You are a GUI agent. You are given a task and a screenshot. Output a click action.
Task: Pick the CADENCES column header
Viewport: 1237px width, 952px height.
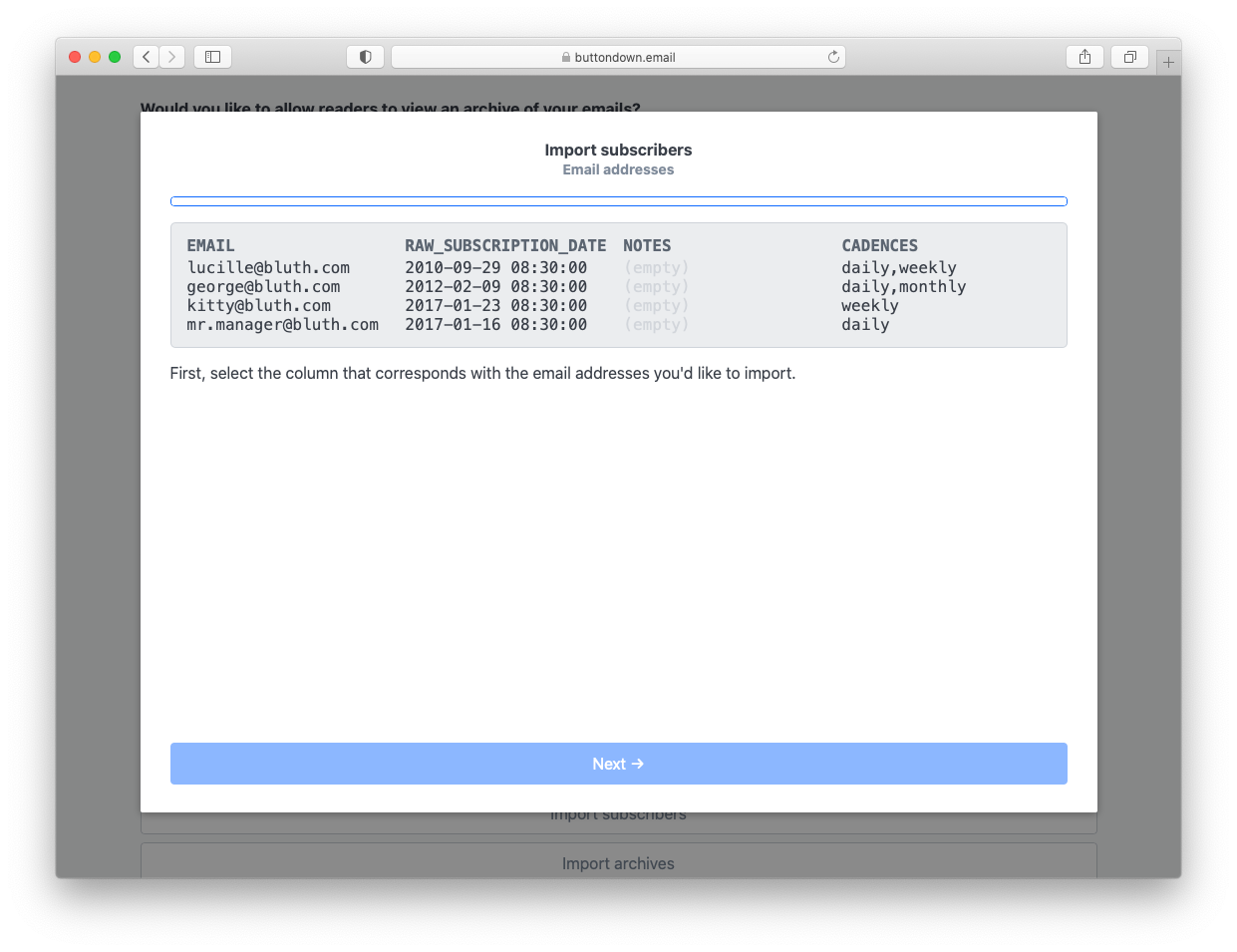(x=879, y=245)
